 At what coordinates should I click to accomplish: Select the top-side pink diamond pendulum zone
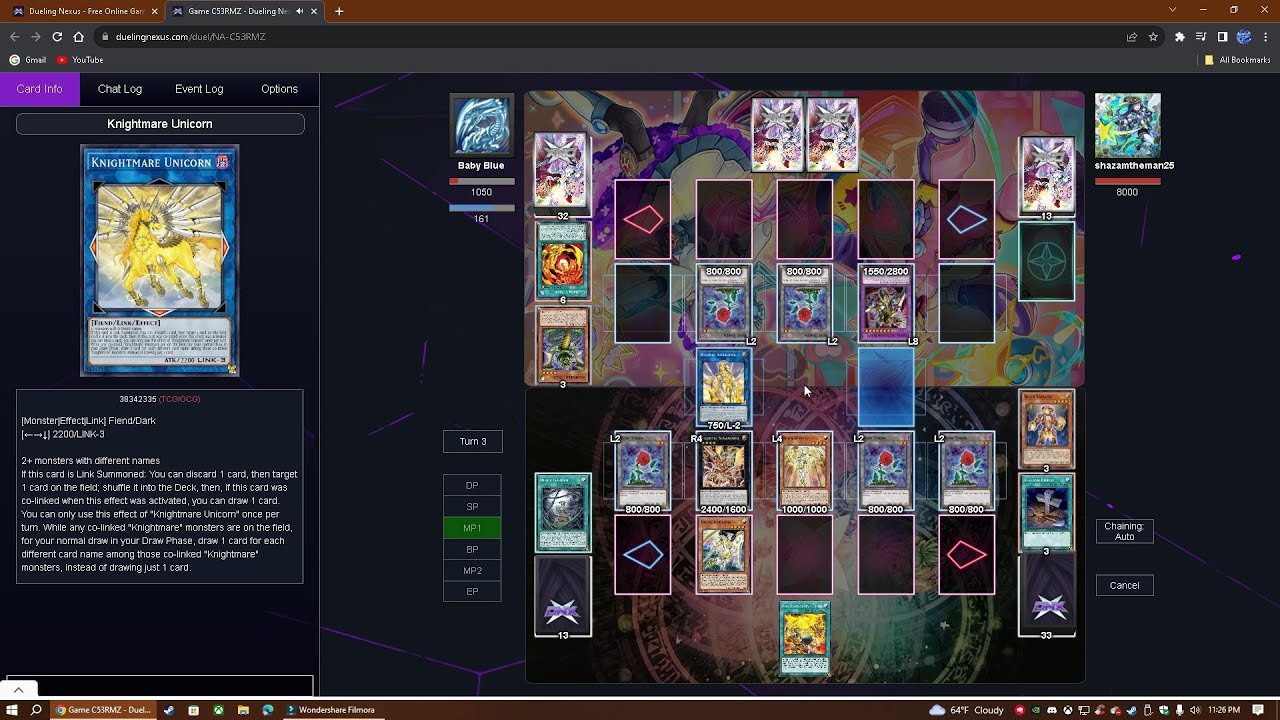643,220
